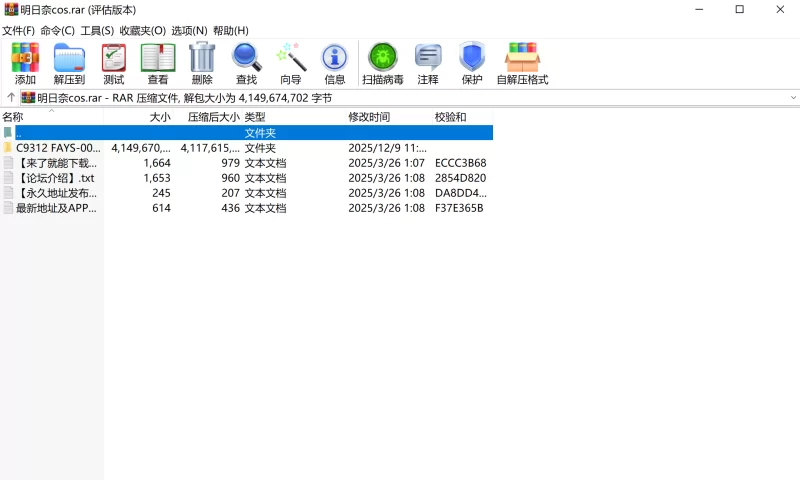Click the 保护 (Protect) shield icon
The image size is (800, 480).
pyautogui.click(x=472, y=64)
